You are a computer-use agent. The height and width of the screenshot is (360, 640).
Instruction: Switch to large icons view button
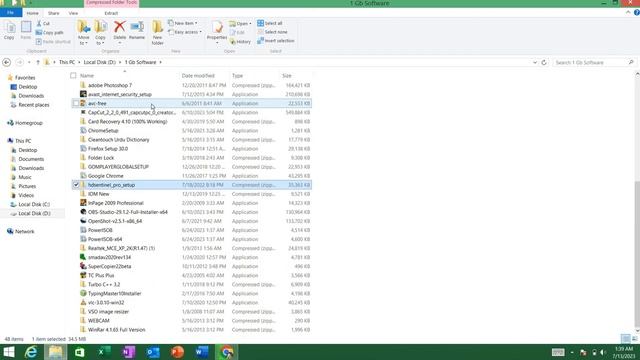[635, 339]
